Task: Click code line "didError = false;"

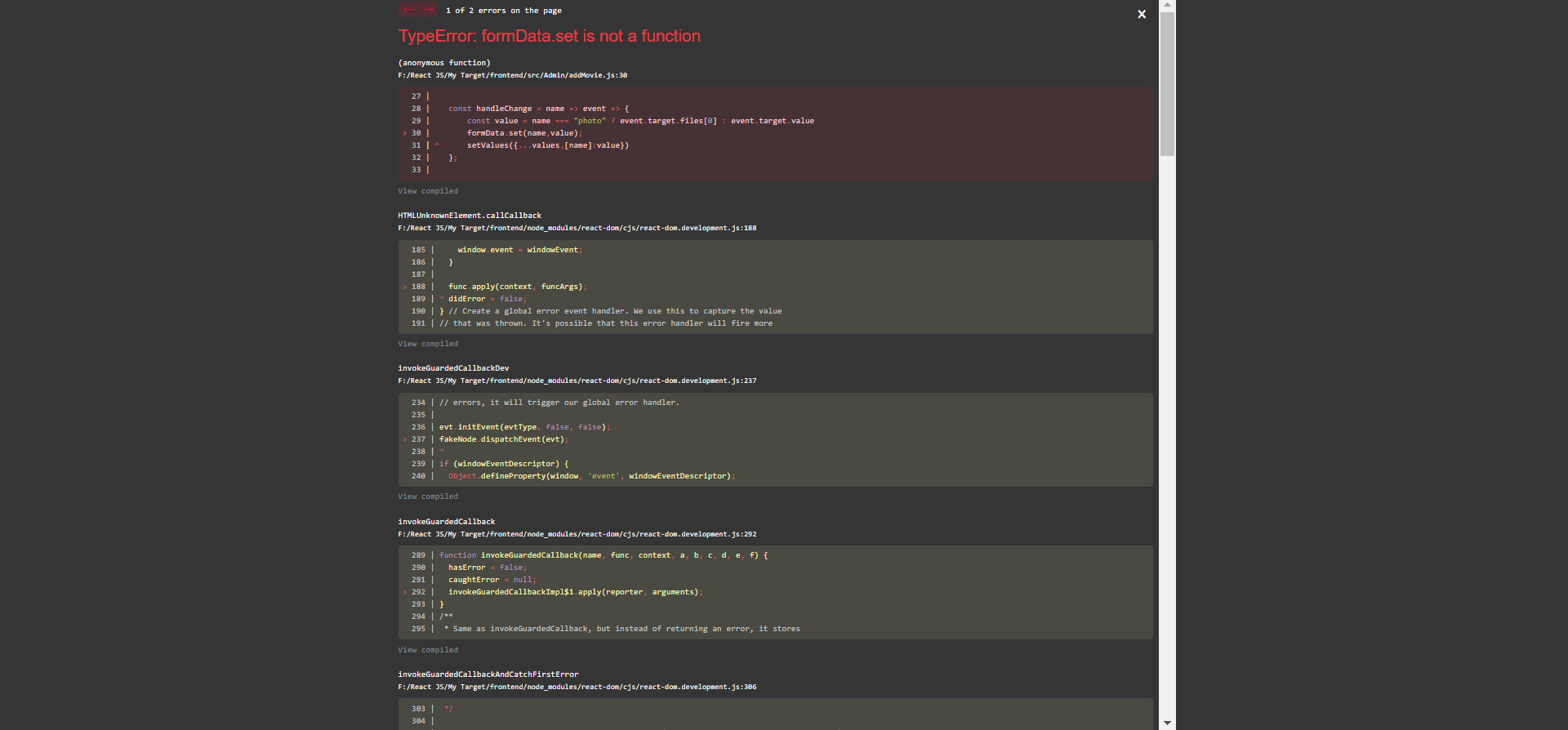Action: pyautogui.click(x=488, y=299)
